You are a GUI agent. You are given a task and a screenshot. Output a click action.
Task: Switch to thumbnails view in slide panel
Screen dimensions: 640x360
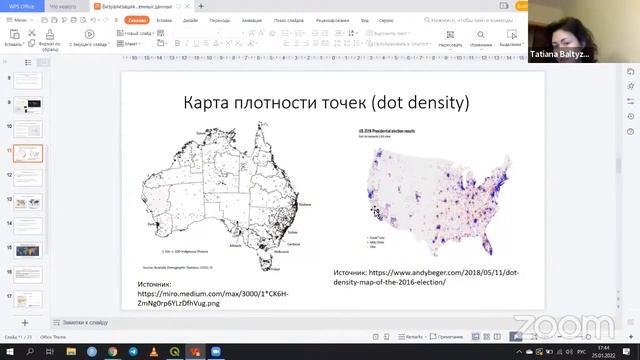pyautogui.click(x=43, y=62)
